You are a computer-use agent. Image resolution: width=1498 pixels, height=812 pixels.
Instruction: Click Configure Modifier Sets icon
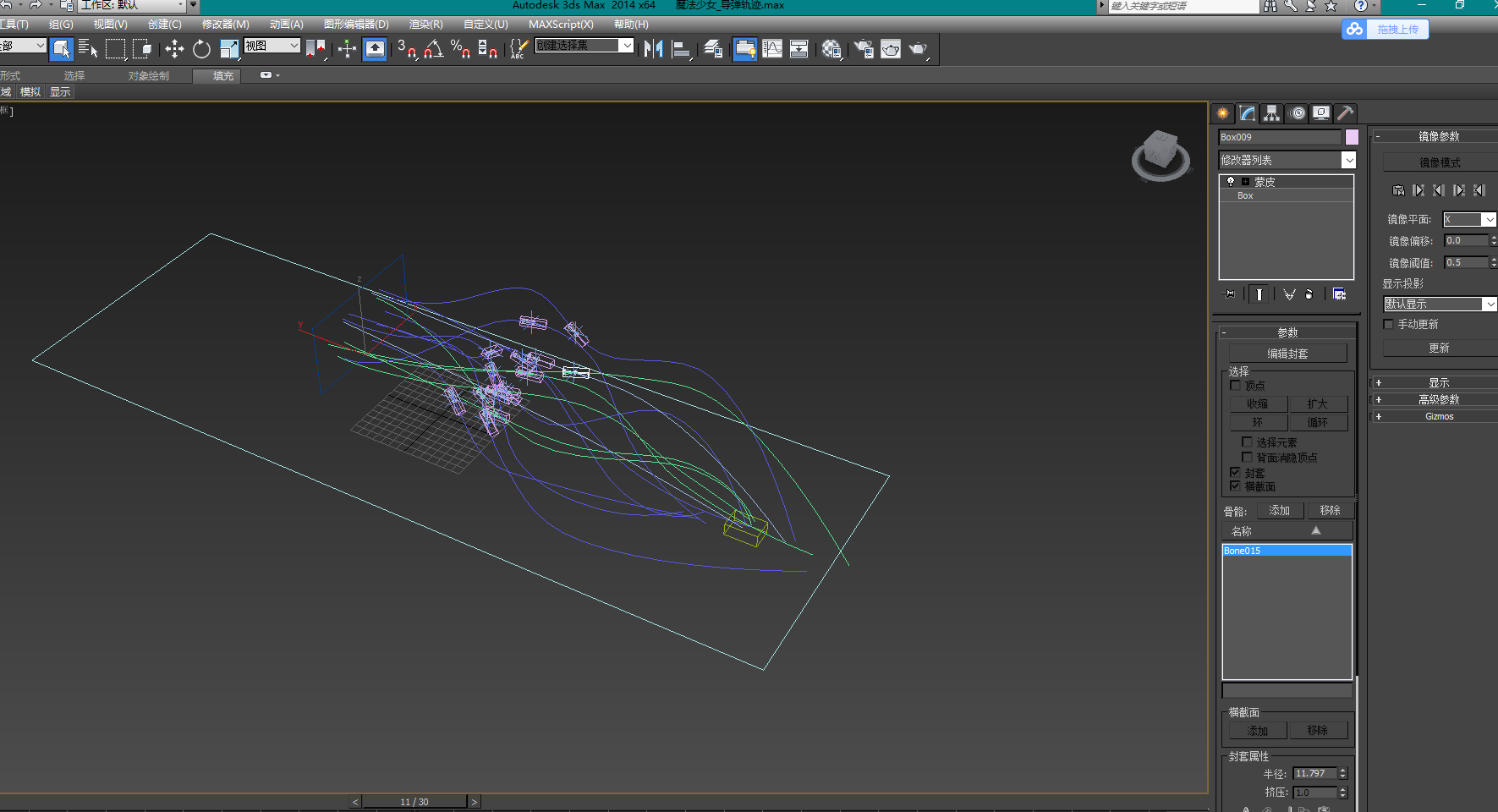[1340, 294]
